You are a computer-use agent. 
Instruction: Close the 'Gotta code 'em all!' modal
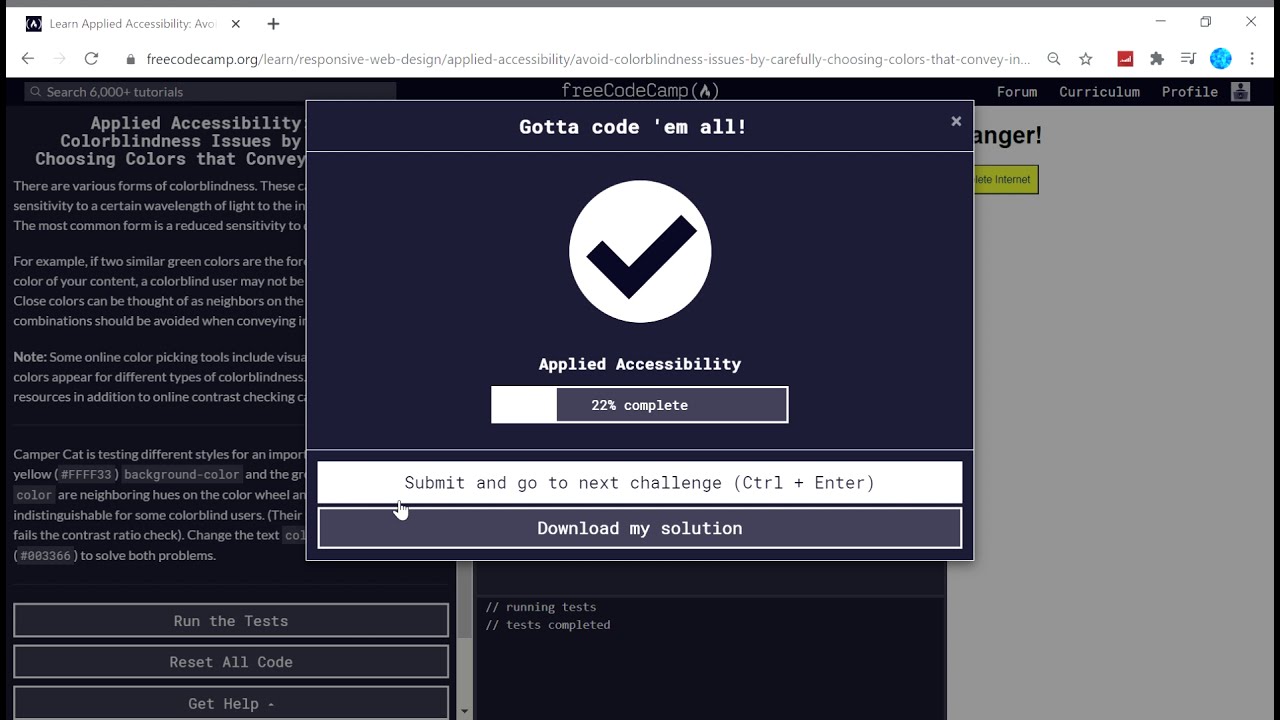pos(956,121)
